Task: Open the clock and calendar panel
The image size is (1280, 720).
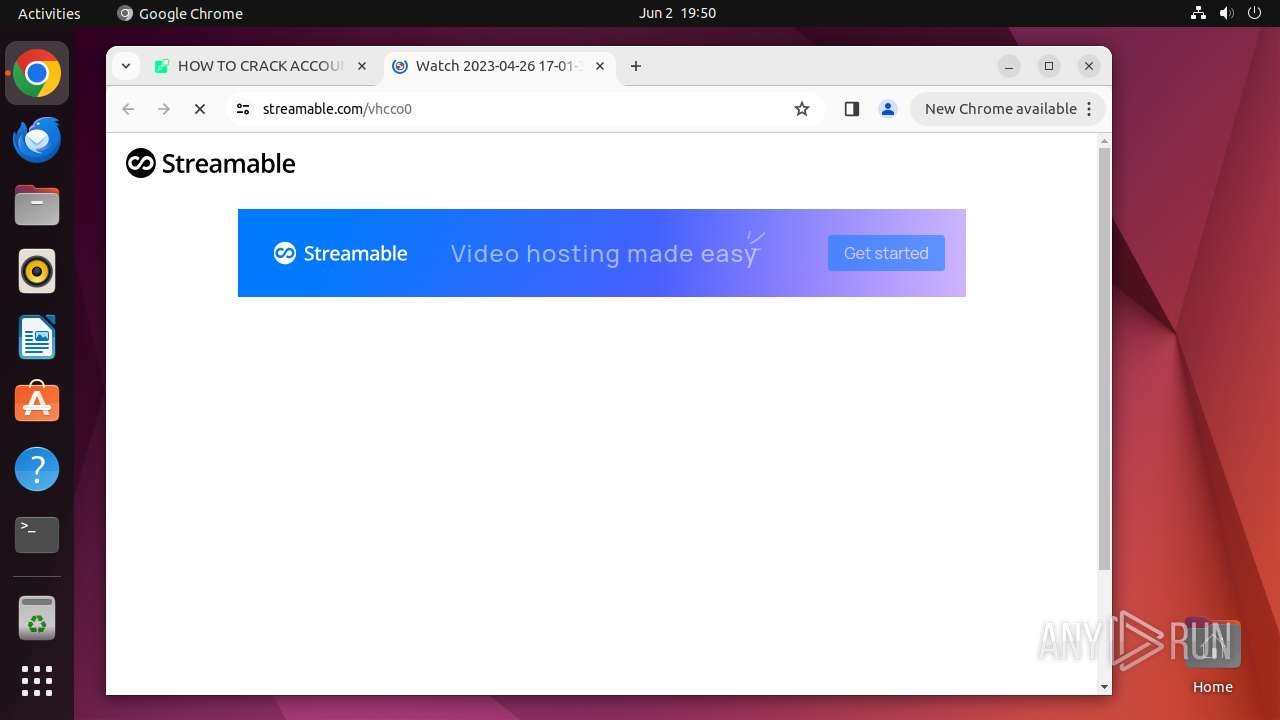Action: click(x=677, y=13)
